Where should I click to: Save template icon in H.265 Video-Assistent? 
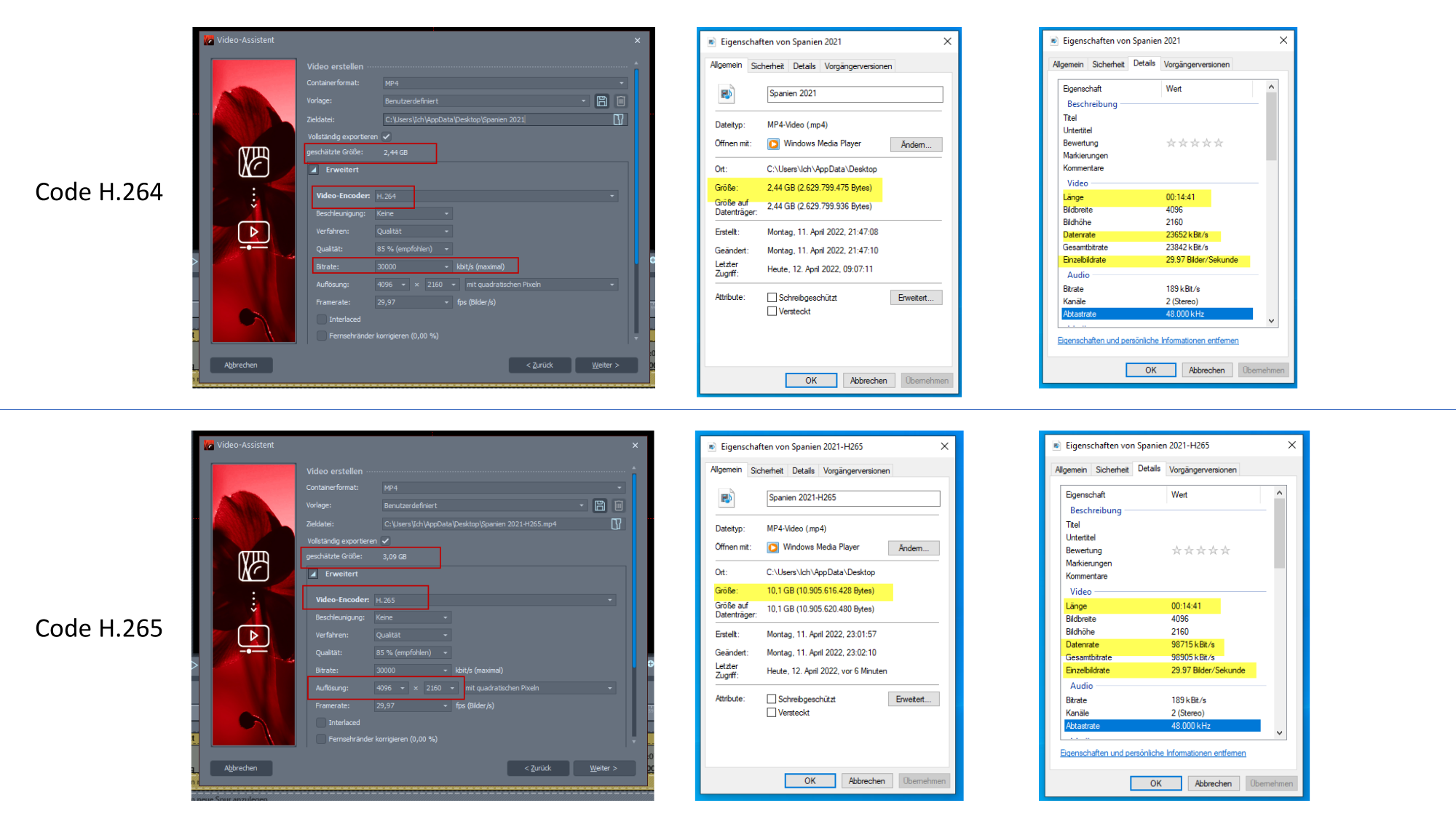[x=599, y=505]
